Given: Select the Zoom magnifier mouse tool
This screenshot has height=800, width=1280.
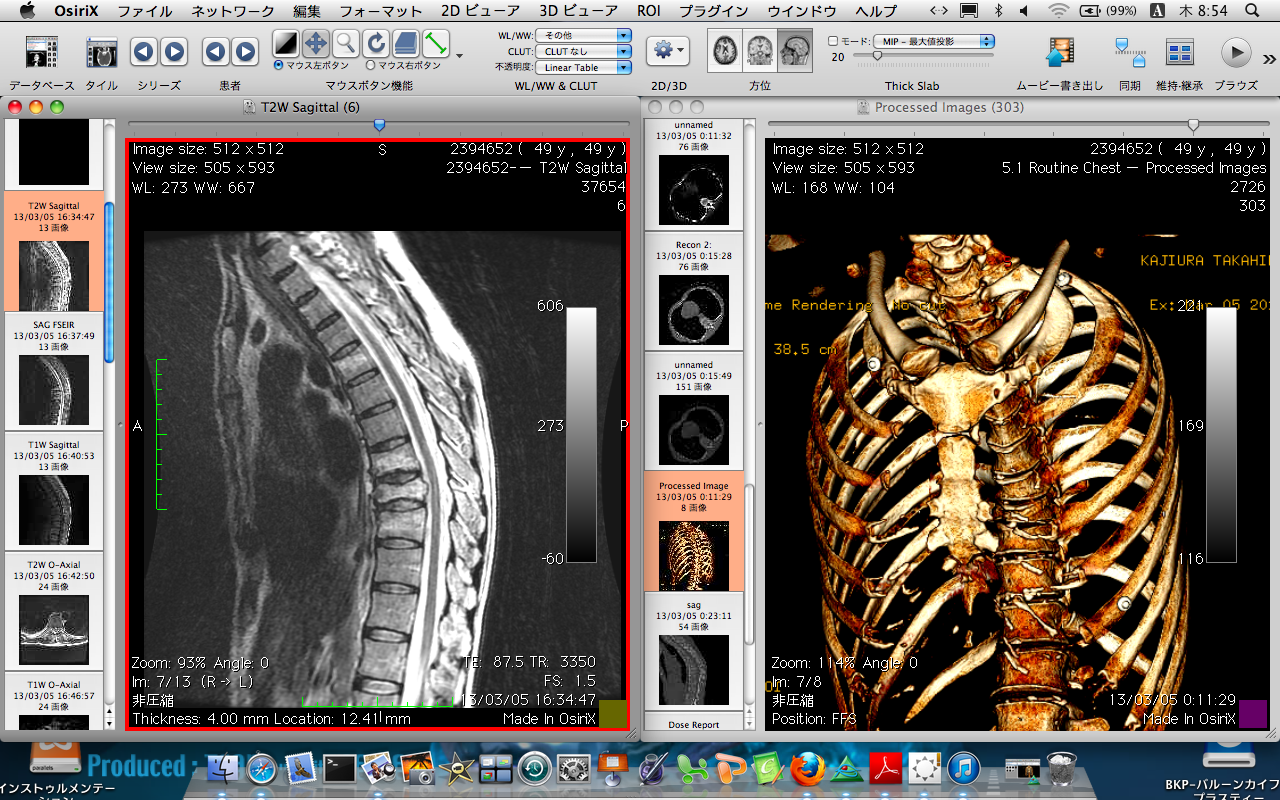Looking at the screenshot, I should tap(346, 43).
